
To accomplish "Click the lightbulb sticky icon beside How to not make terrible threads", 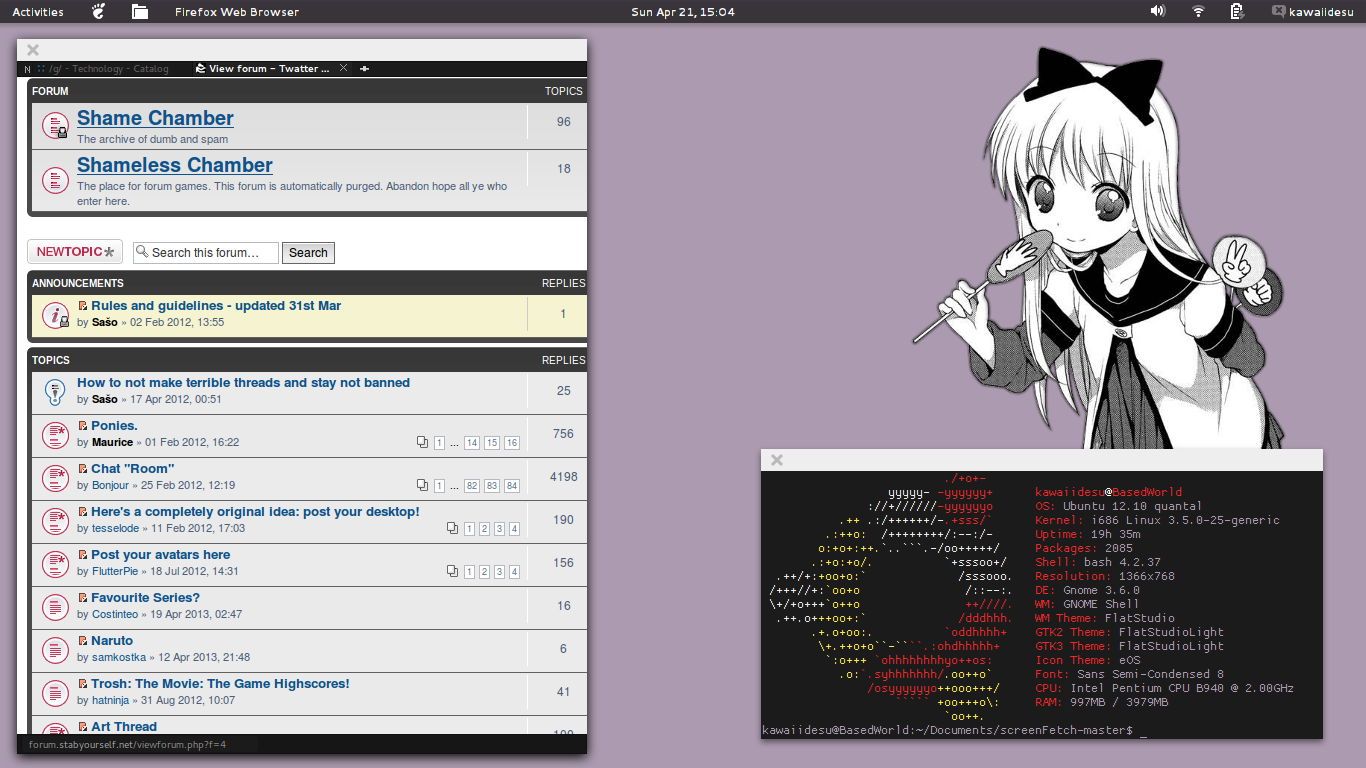I will (x=55, y=393).
